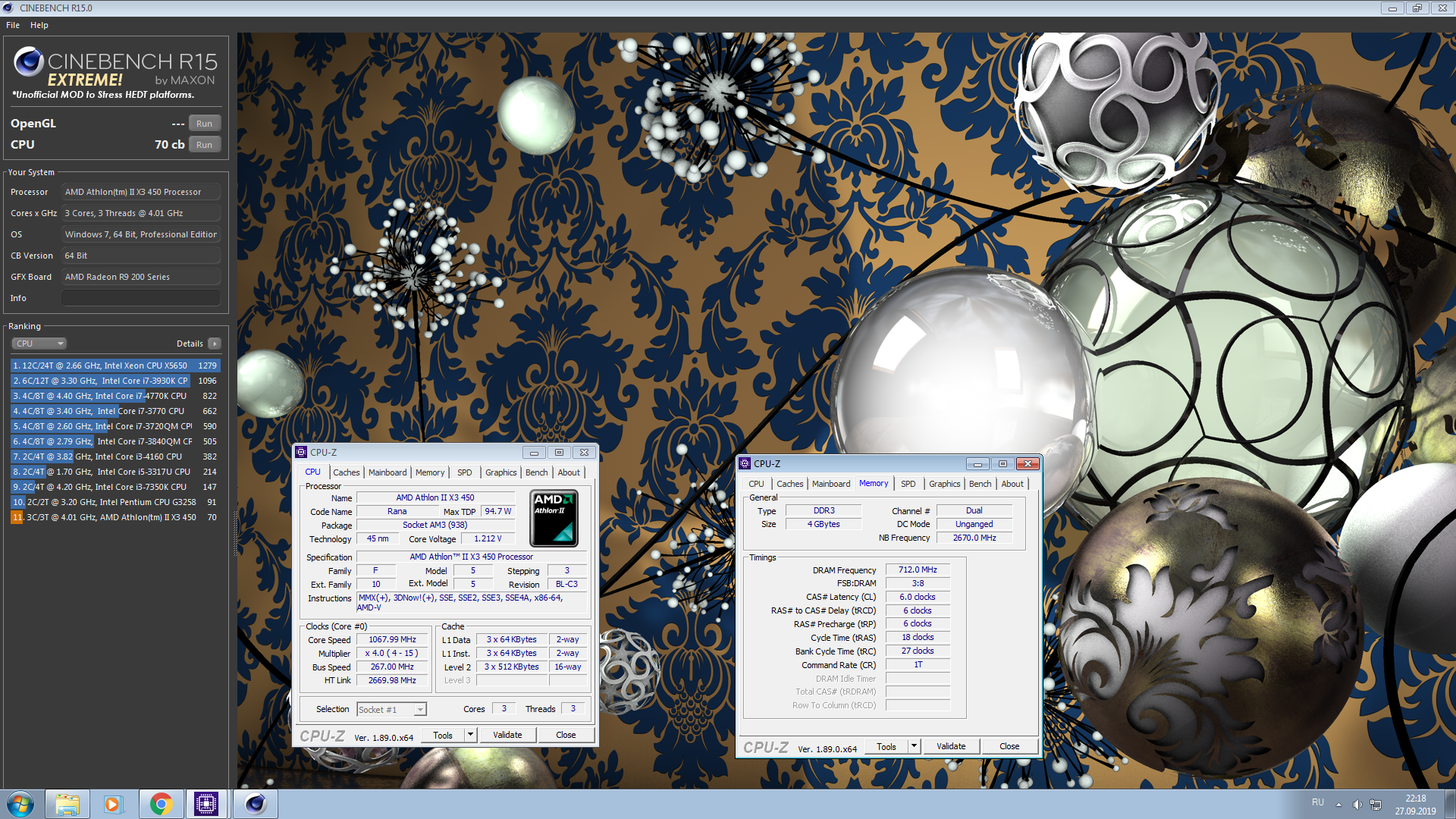Click Validate in left CPU-Z window
This screenshot has height=819, width=1456.
507,735
